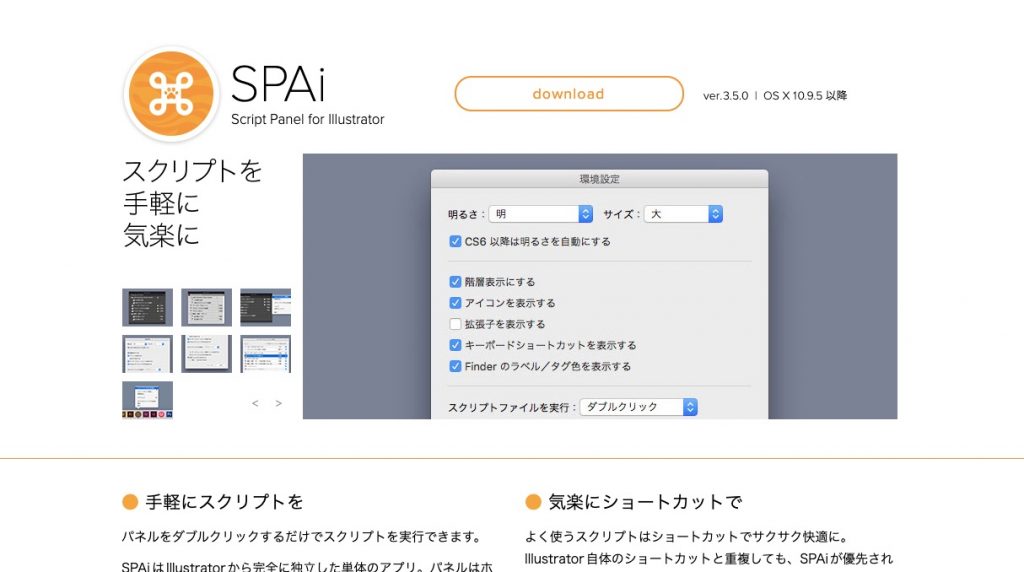Image resolution: width=1024 pixels, height=572 pixels.
Task: Click the orange SPAi logo icon
Action: click(172, 94)
